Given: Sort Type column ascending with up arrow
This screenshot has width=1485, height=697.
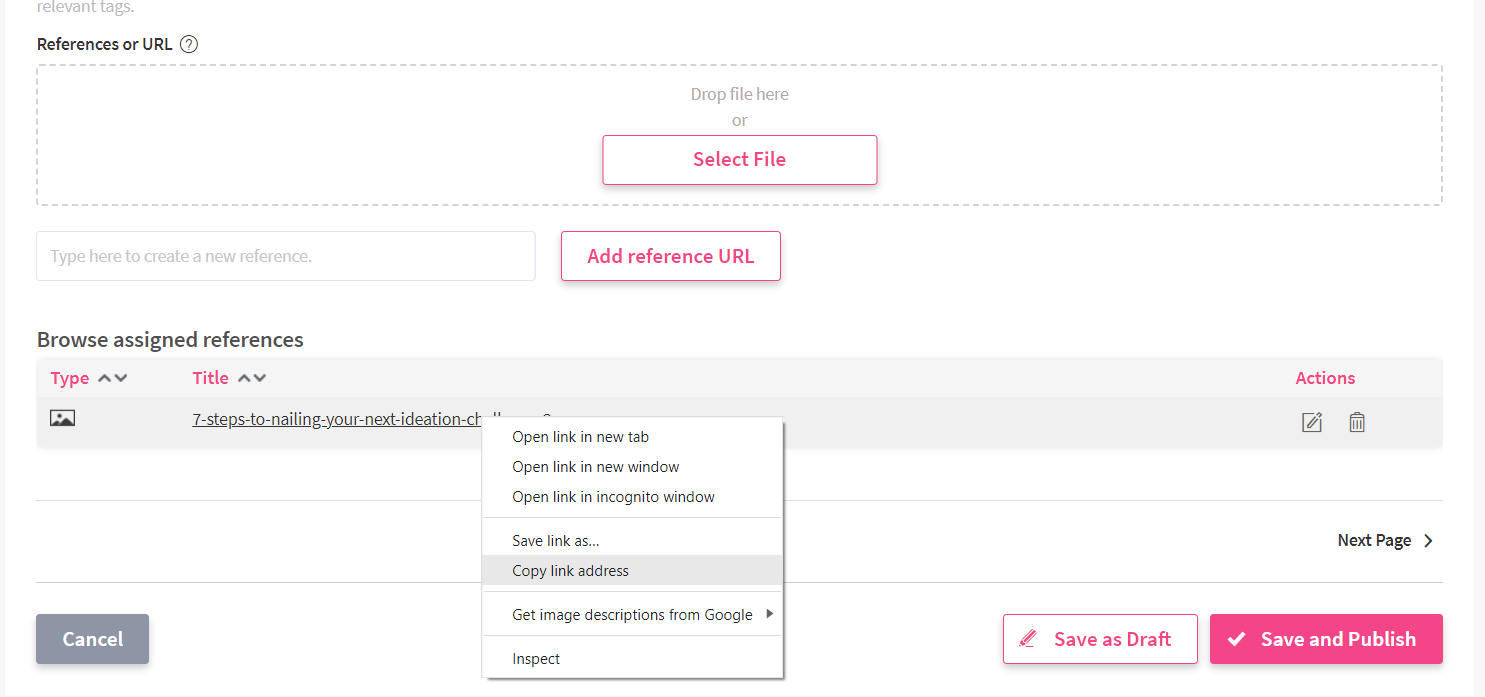Looking at the screenshot, I should (x=104, y=378).
